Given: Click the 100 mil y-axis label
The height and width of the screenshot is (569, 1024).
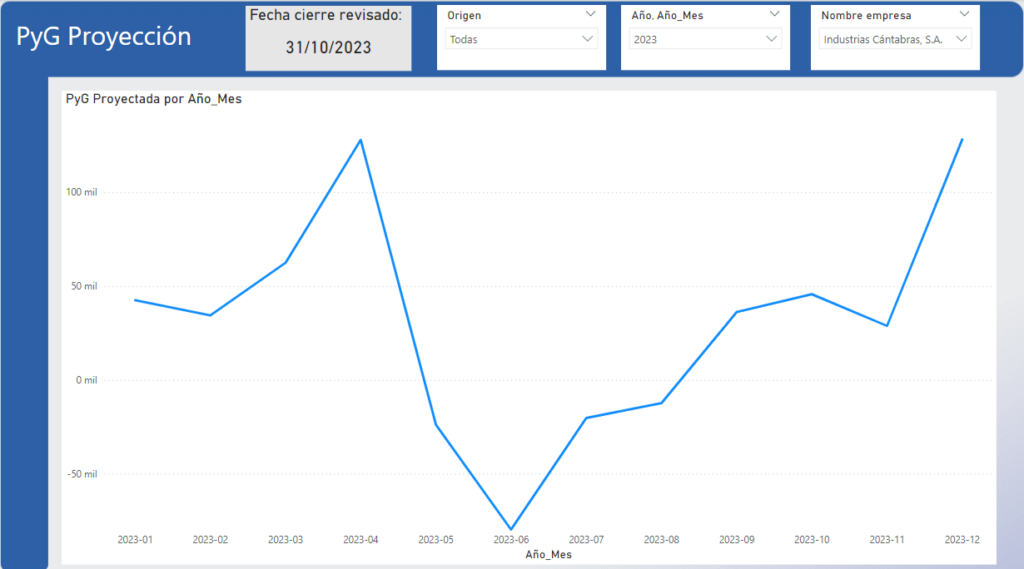Looking at the screenshot, I should click(x=83, y=192).
